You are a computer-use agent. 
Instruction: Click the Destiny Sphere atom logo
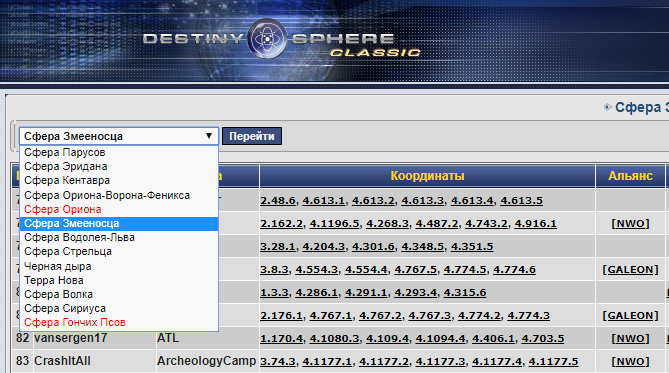[x=268, y=39]
